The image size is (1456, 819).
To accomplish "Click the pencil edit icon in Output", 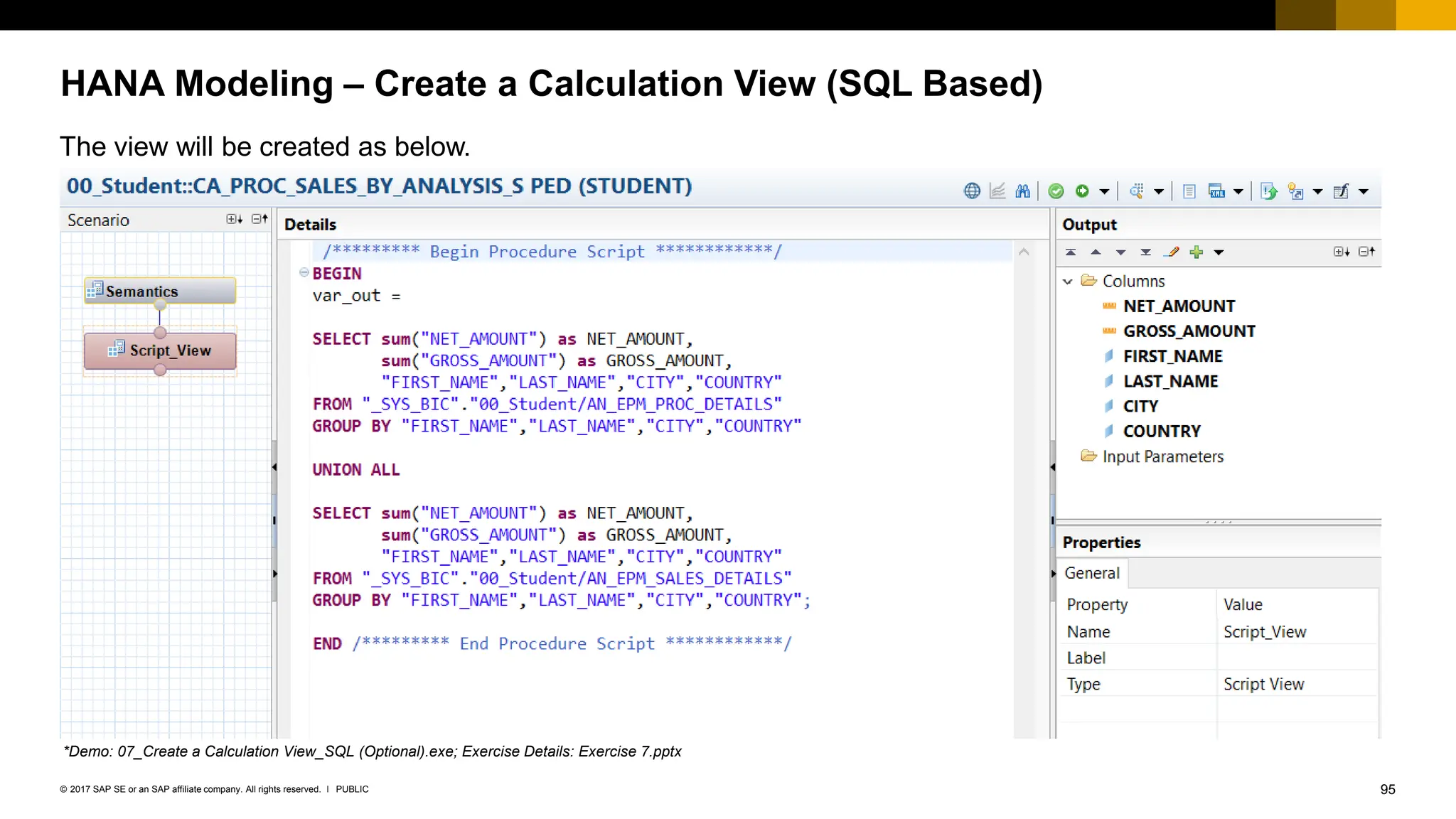I will 1173,252.
